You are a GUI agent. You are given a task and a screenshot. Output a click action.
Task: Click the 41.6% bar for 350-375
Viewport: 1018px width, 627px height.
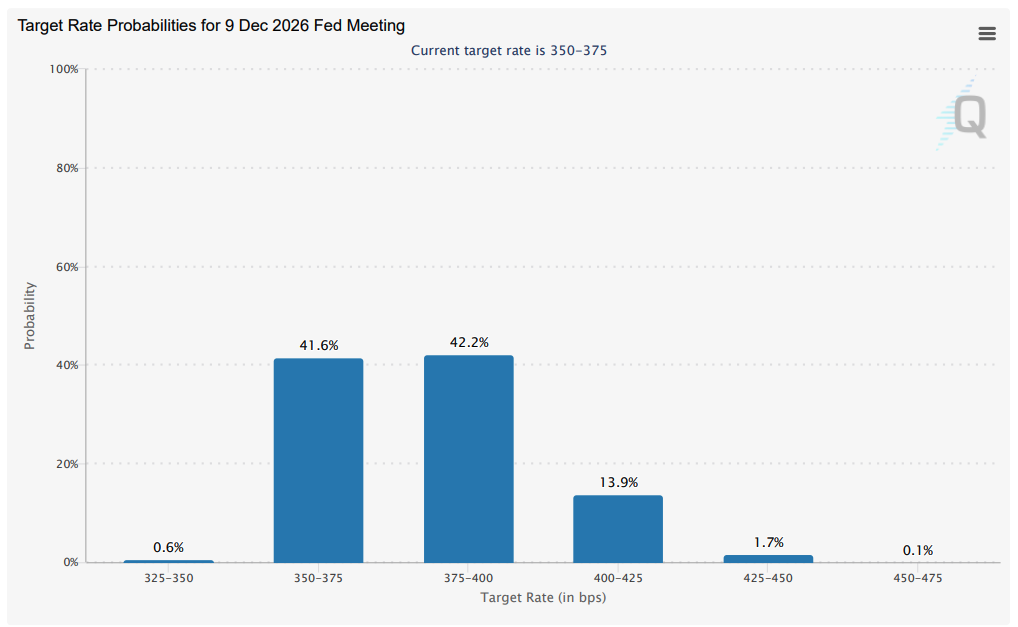click(318, 460)
